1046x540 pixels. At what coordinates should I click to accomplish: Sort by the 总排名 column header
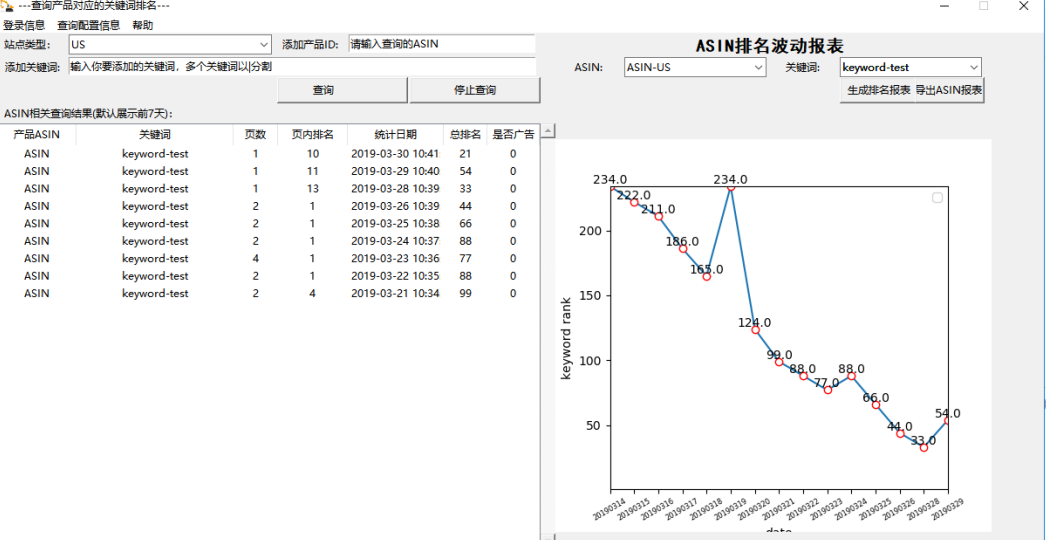465,134
